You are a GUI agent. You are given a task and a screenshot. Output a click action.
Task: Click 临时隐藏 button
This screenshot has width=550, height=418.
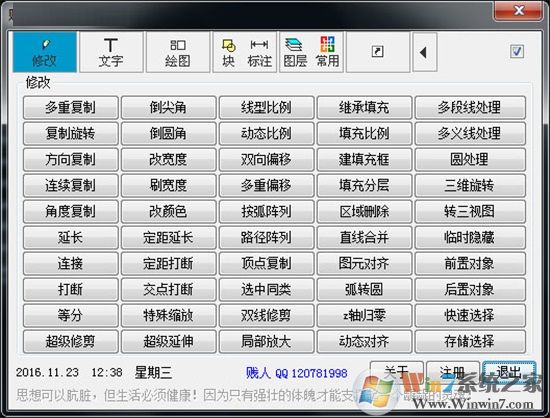tap(470, 237)
